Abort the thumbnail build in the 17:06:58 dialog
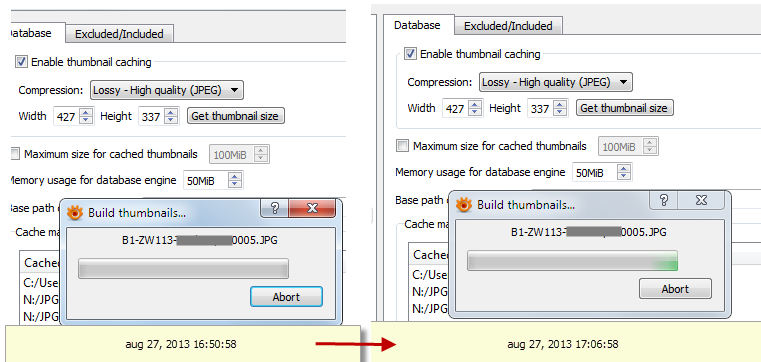This screenshot has width=761, height=362. 675,289
